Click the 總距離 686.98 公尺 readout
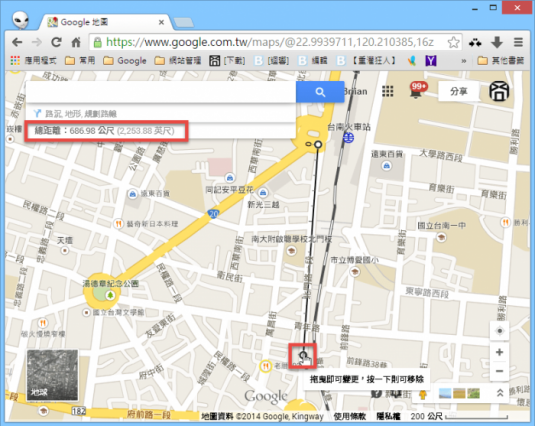This screenshot has width=535, height=426. [x=104, y=131]
